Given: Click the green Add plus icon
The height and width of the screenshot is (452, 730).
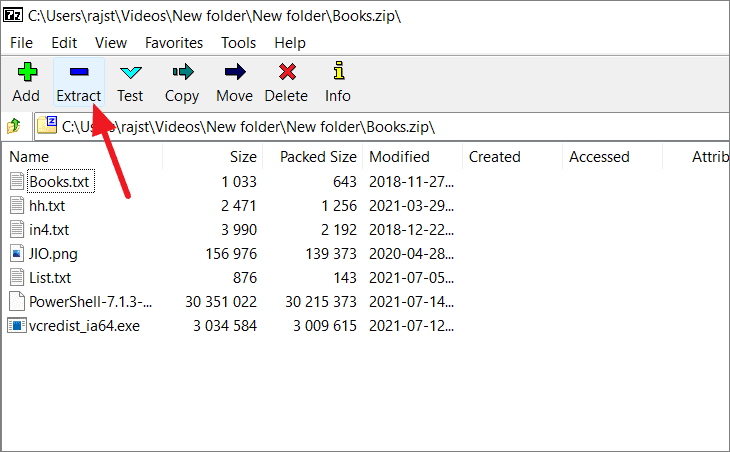Looking at the screenshot, I should 27,72.
